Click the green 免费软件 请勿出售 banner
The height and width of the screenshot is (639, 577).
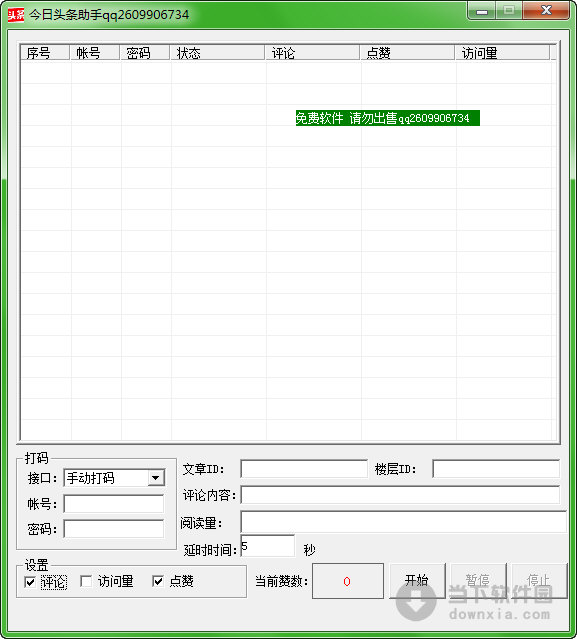pos(388,118)
